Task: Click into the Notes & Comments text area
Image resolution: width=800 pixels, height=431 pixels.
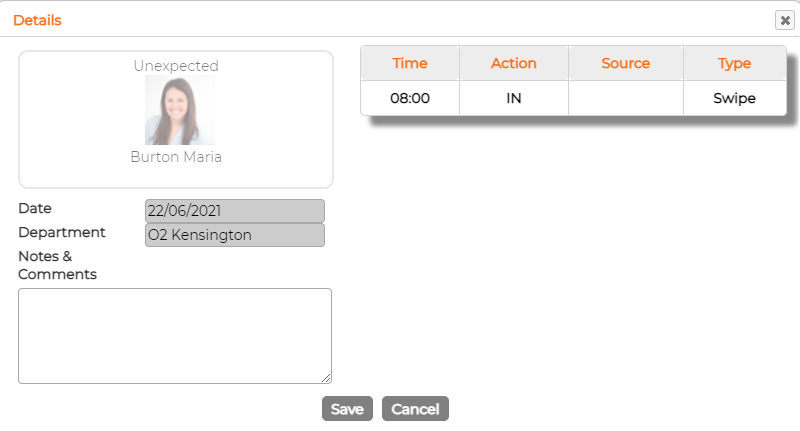Action: pos(175,336)
